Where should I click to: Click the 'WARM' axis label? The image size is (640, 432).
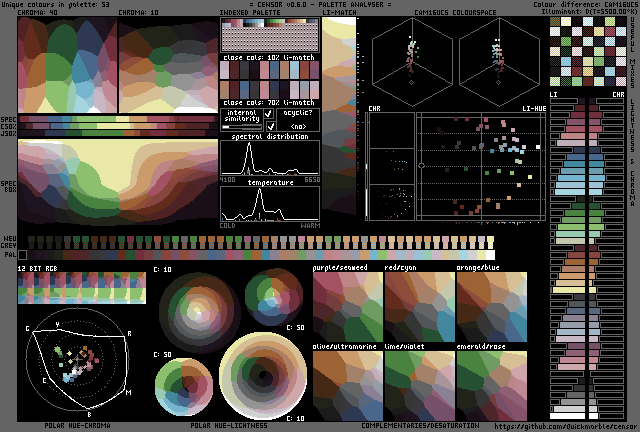tap(310, 225)
